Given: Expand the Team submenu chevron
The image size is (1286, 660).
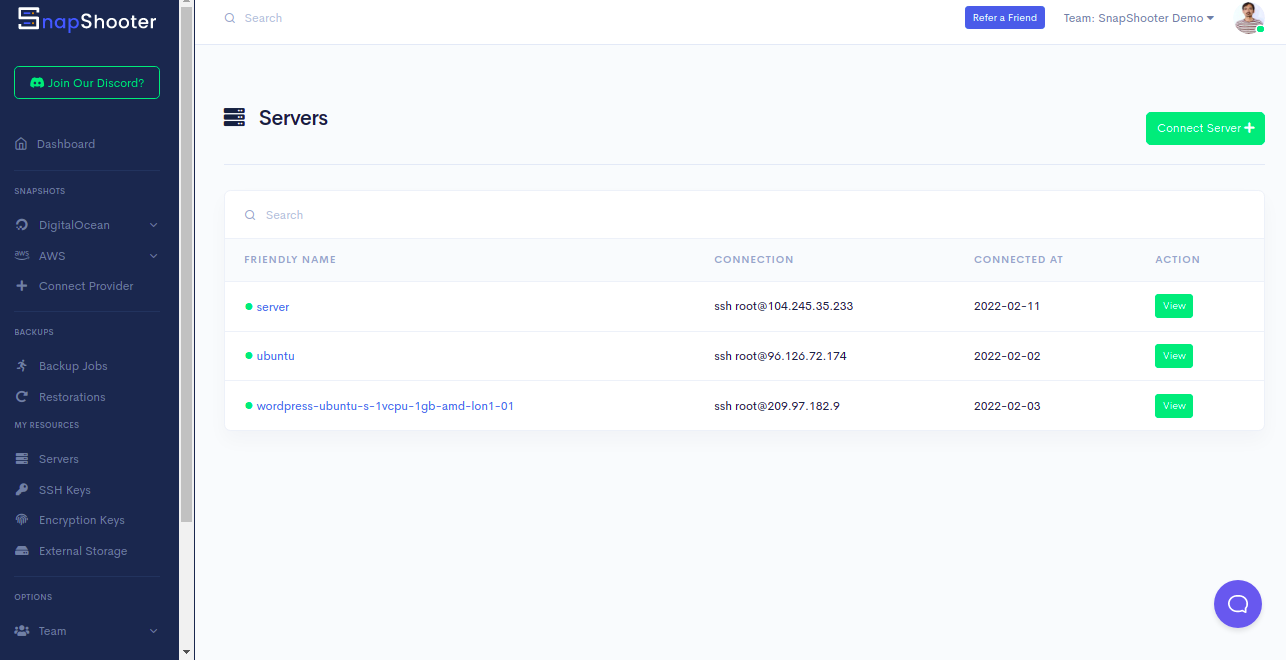Looking at the screenshot, I should pyautogui.click(x=154, y=631).
